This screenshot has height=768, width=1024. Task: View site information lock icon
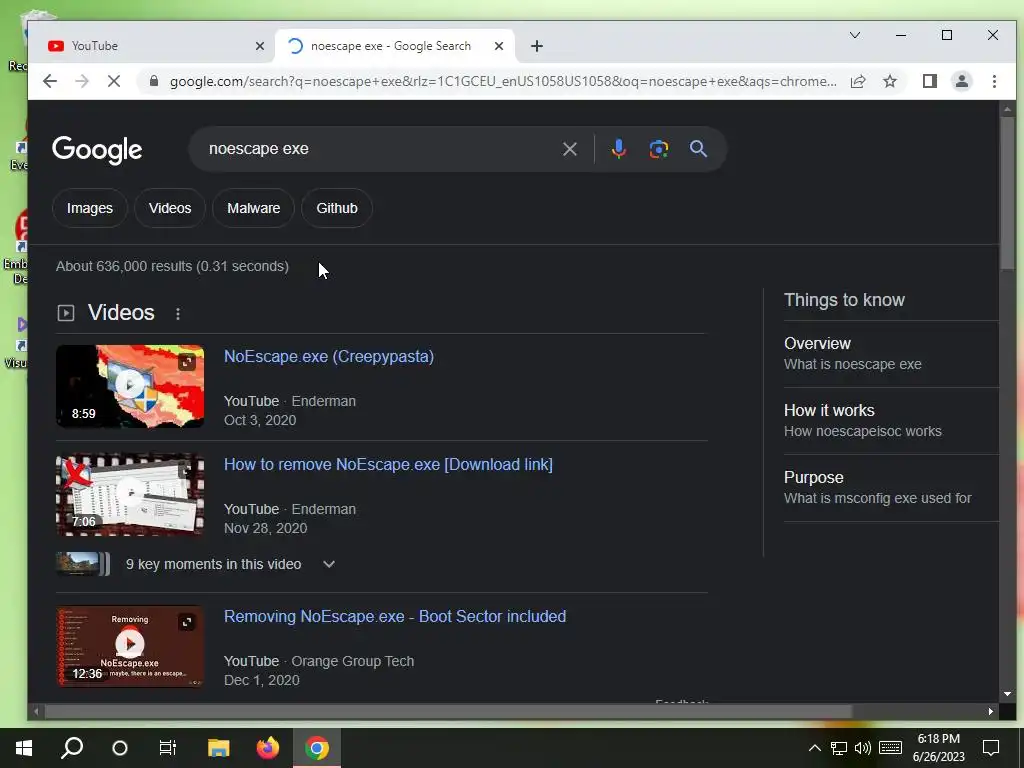(x=154, y=81)
